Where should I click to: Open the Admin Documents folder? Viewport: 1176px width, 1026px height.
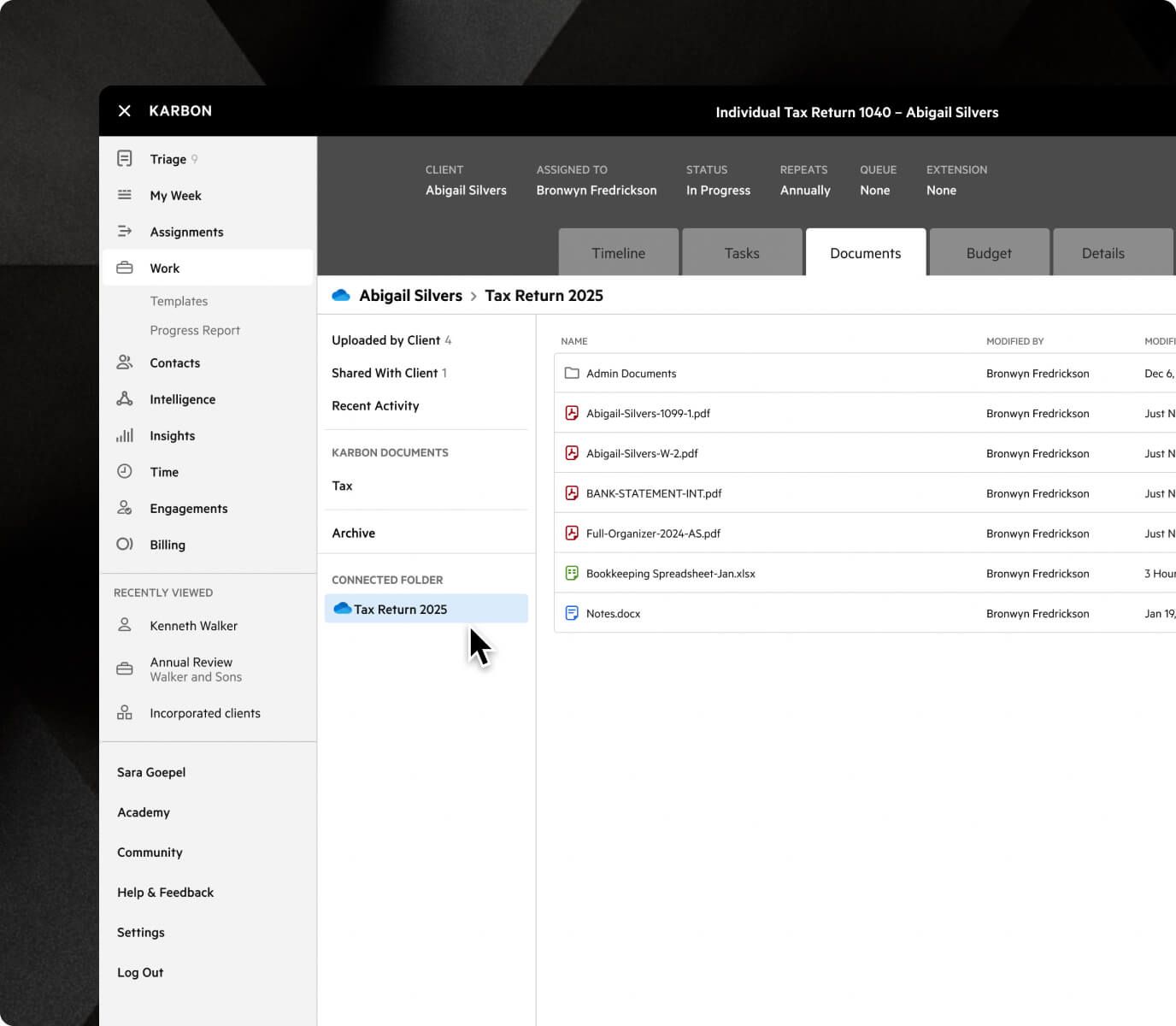[x=631, y=373]
